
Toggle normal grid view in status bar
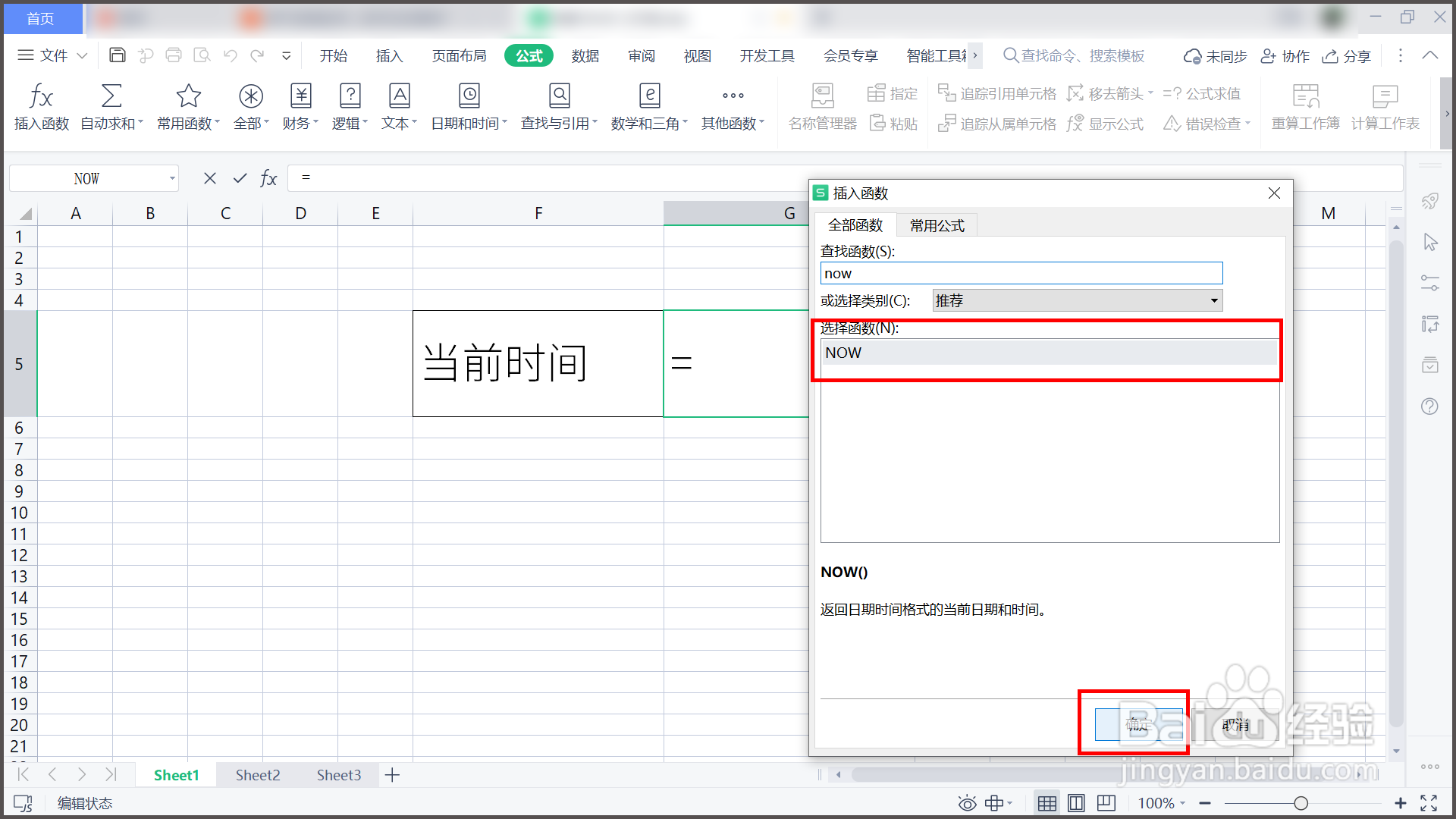1046,803
